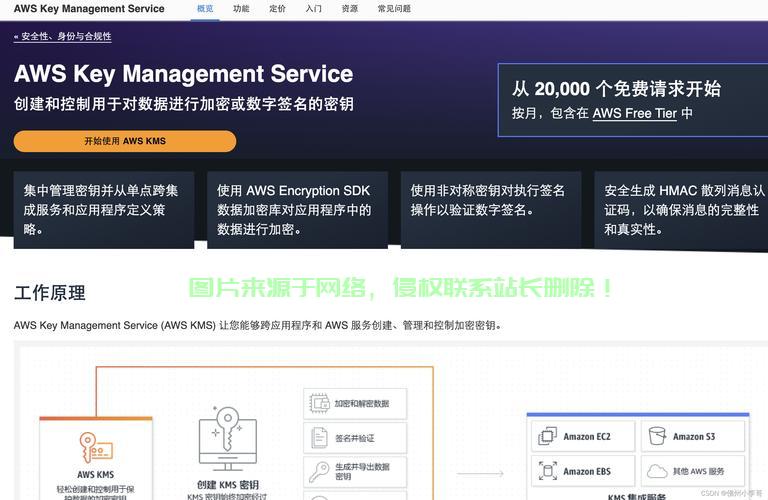This screenshot has height=500, width=768.
Task: Click the 开始使用 AWS KMS button
Action: (x=125, y=141)
